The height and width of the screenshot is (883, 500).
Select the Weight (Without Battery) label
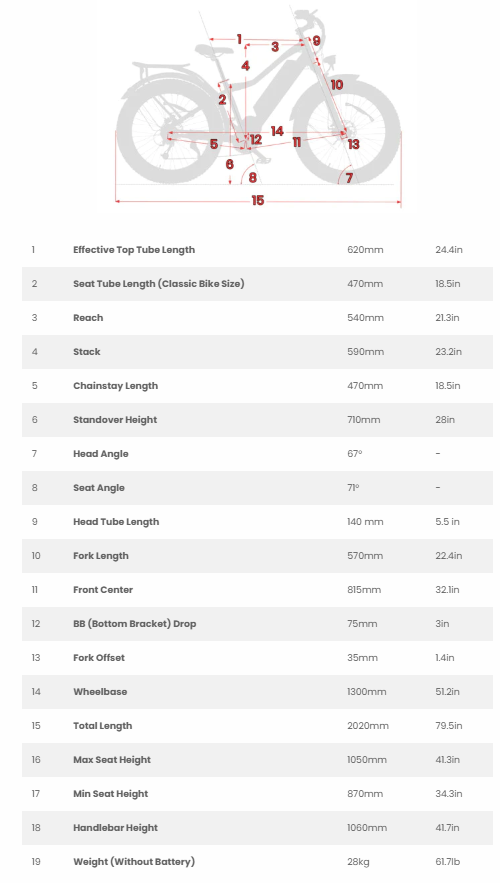tap(134, 862)
